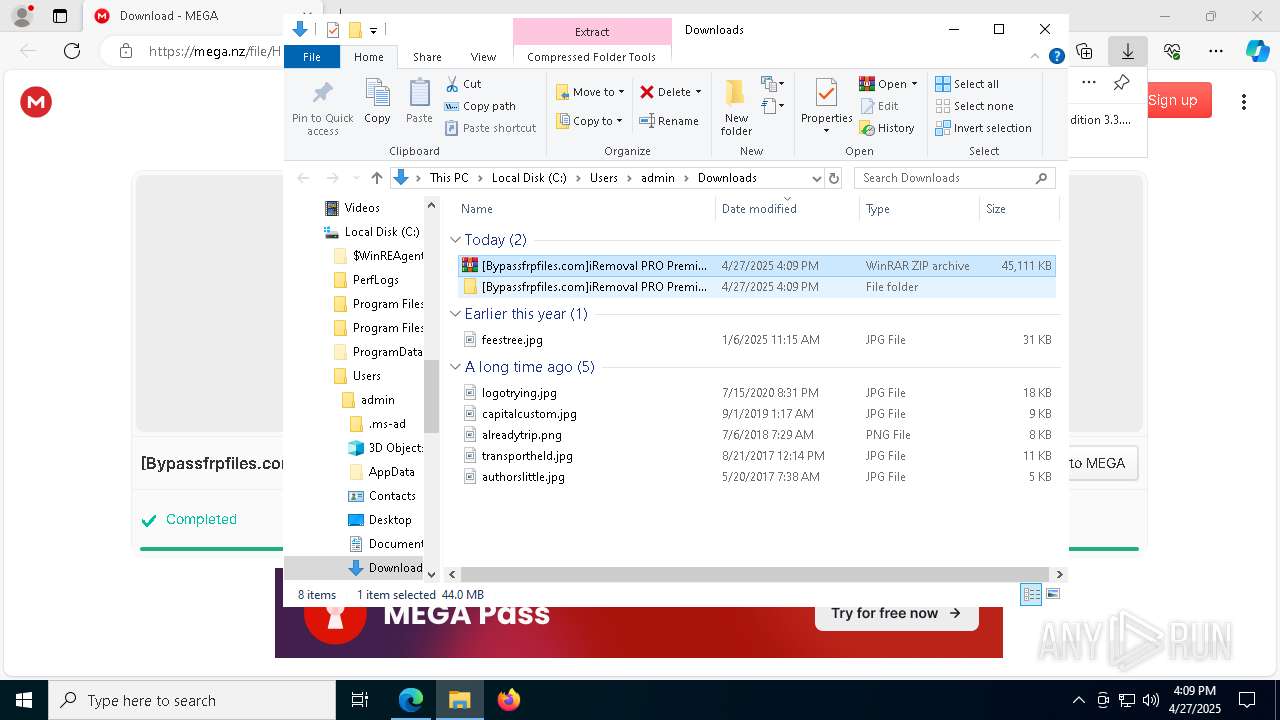Click Try for free now button
Screen dimensions: 1280x720
896,613
